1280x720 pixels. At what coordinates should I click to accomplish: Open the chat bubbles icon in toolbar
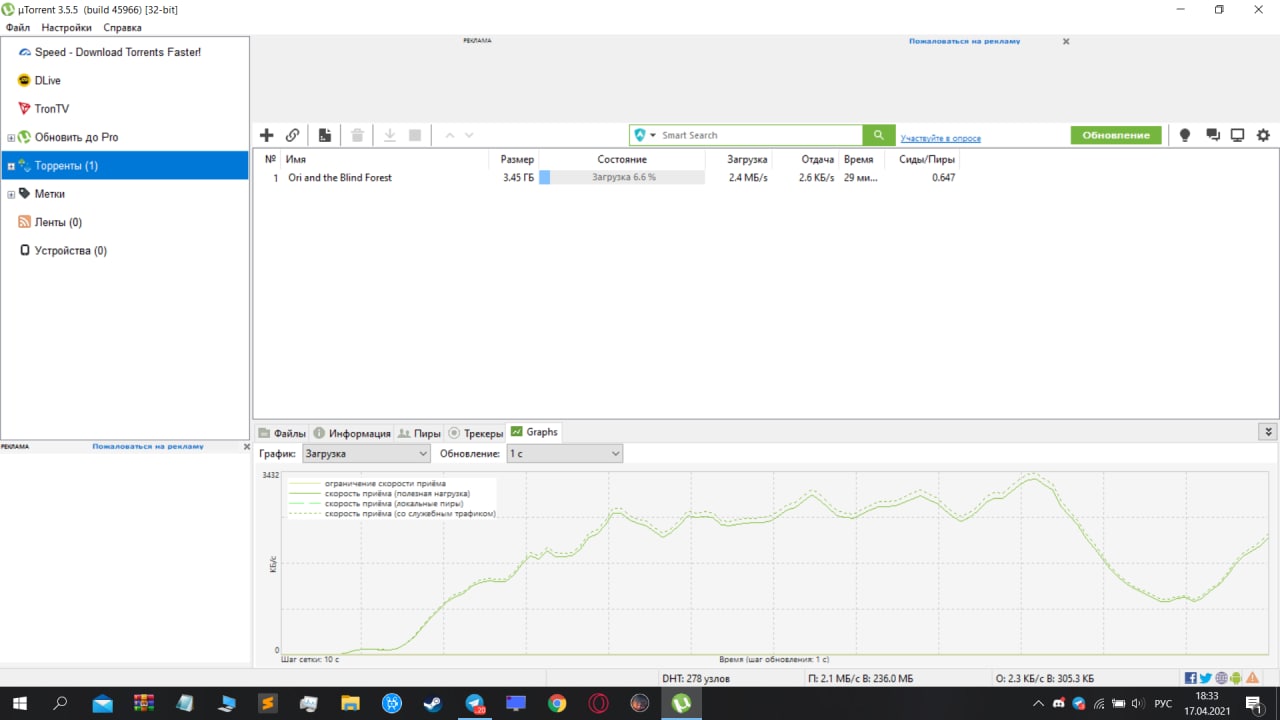[1213, 135]
